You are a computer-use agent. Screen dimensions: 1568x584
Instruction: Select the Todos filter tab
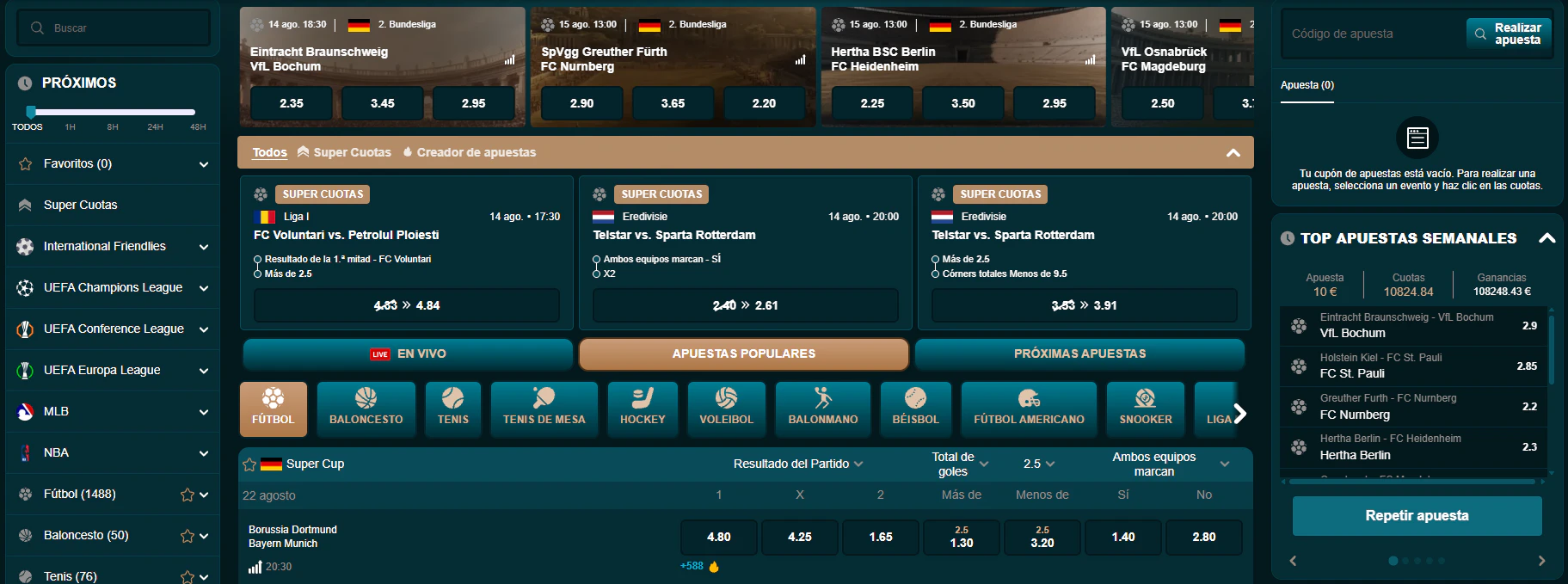point(269,152)
